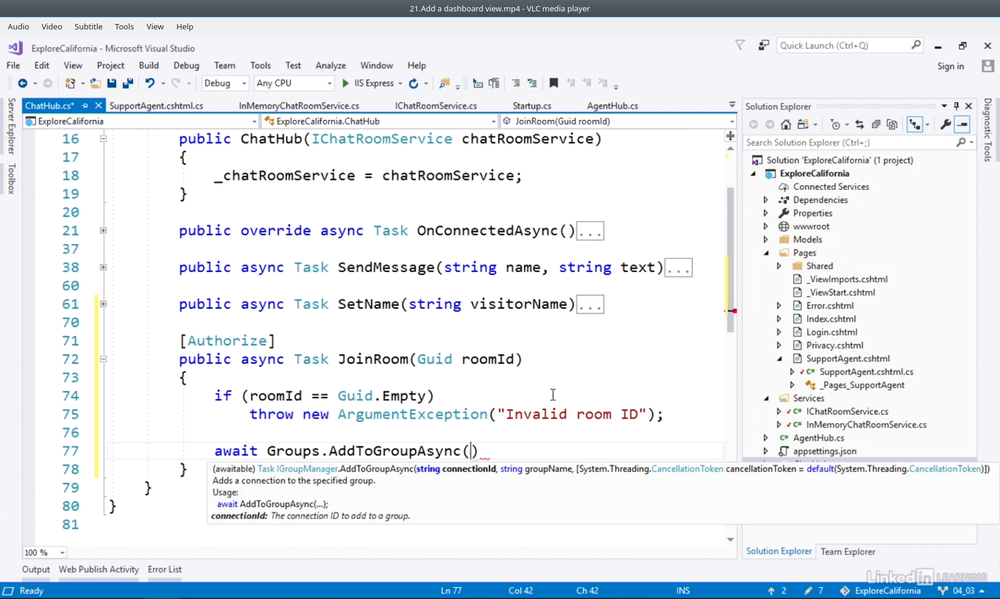Close the ChatHub.cs tab
Image resolution: width=1000 pixels, height=599 pixels.
tap(98, 106)
